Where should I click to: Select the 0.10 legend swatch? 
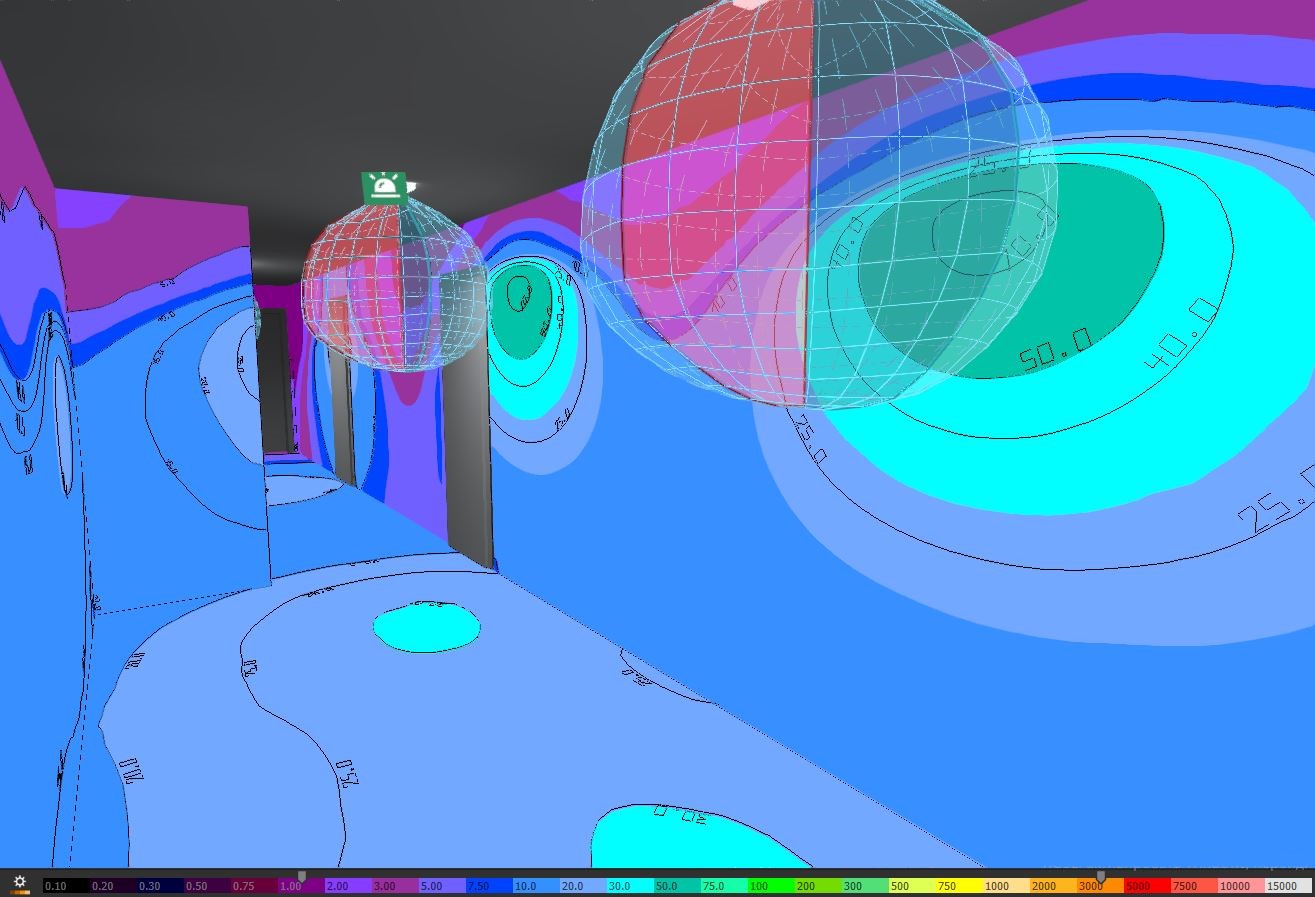pos(66,886)
